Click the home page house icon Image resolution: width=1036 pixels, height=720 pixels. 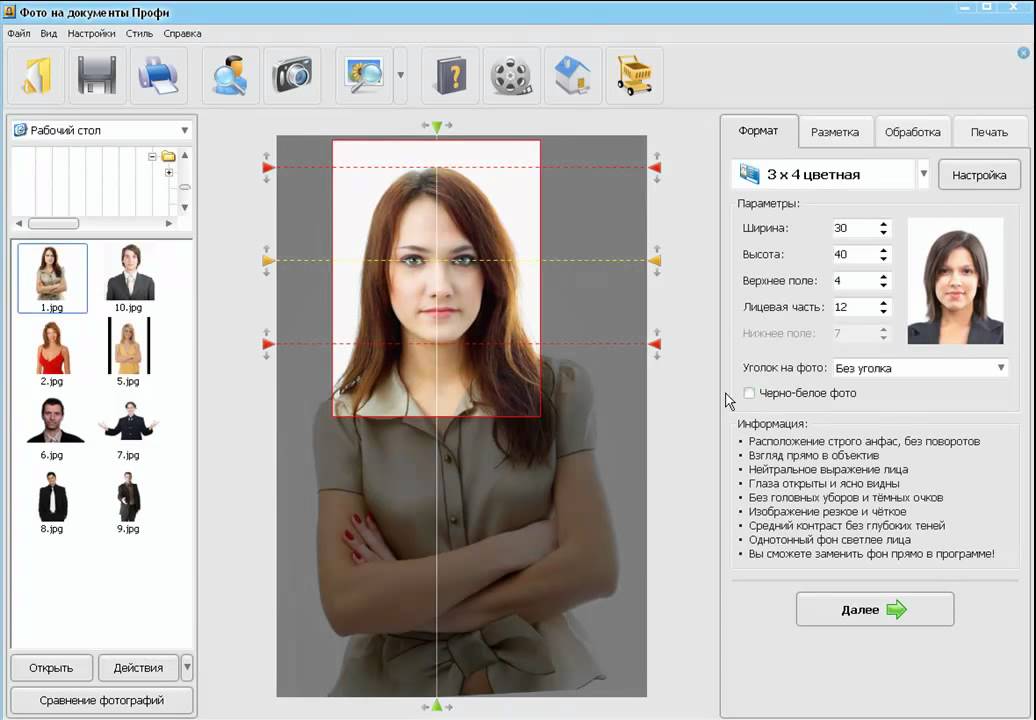coord(573,76)
